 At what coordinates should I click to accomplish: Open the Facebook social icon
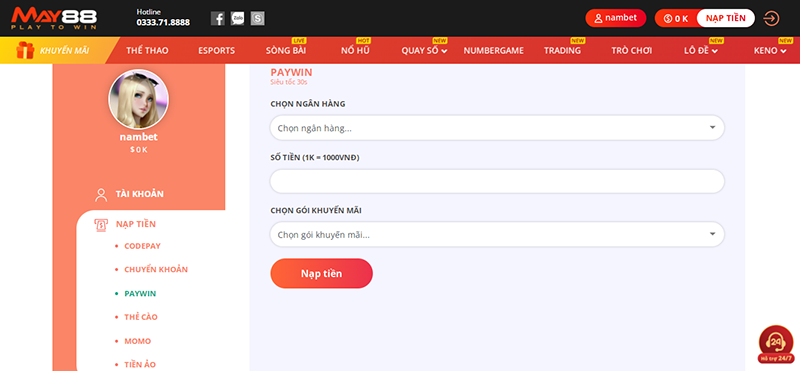pos(218,19)
